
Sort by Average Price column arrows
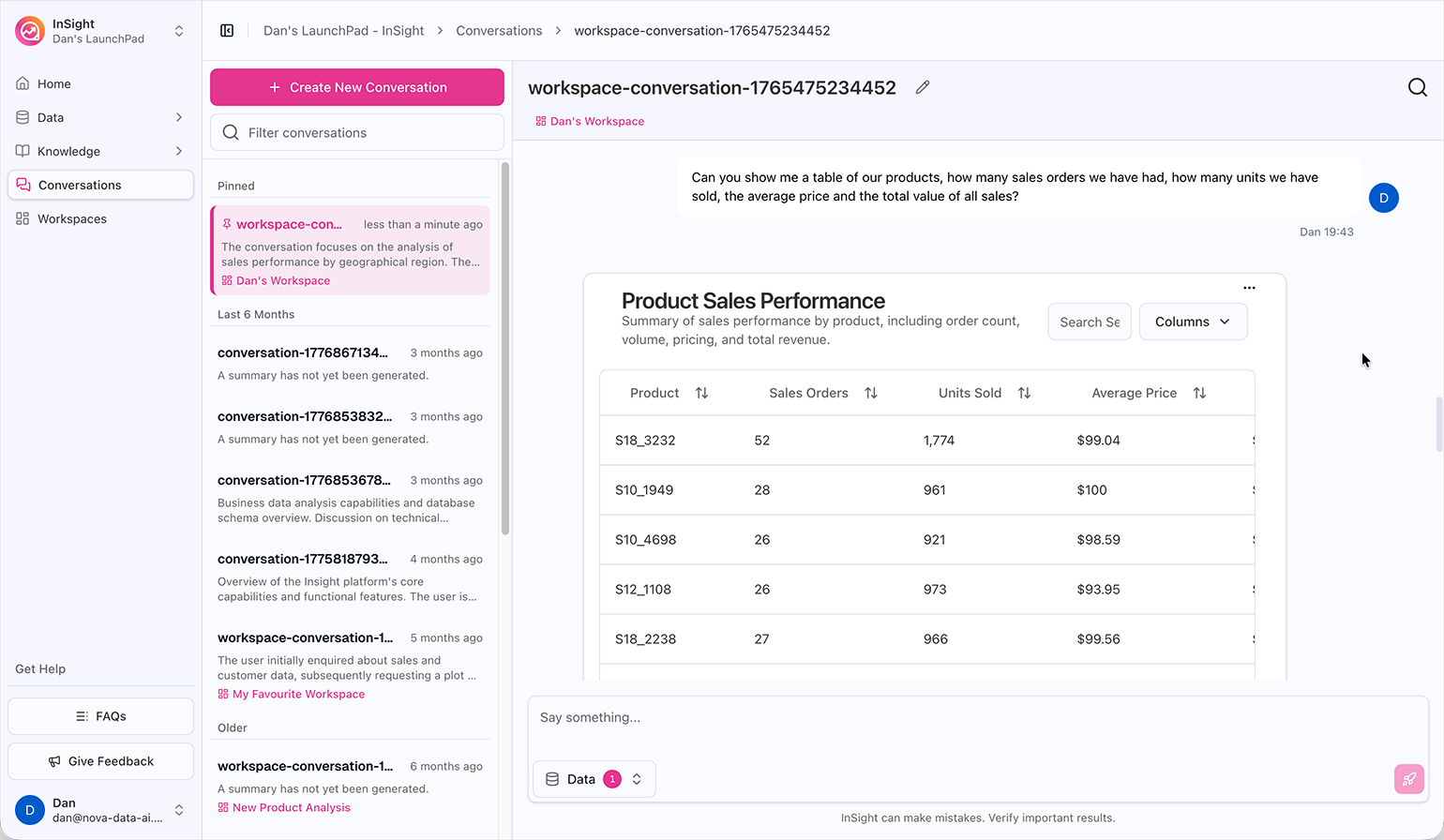pos(1199,393)
